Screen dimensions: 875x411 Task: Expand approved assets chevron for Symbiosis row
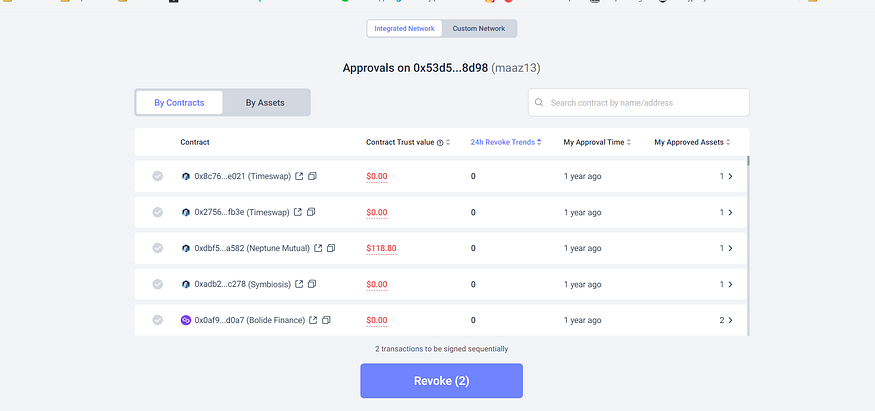click(x=730, y=284)
